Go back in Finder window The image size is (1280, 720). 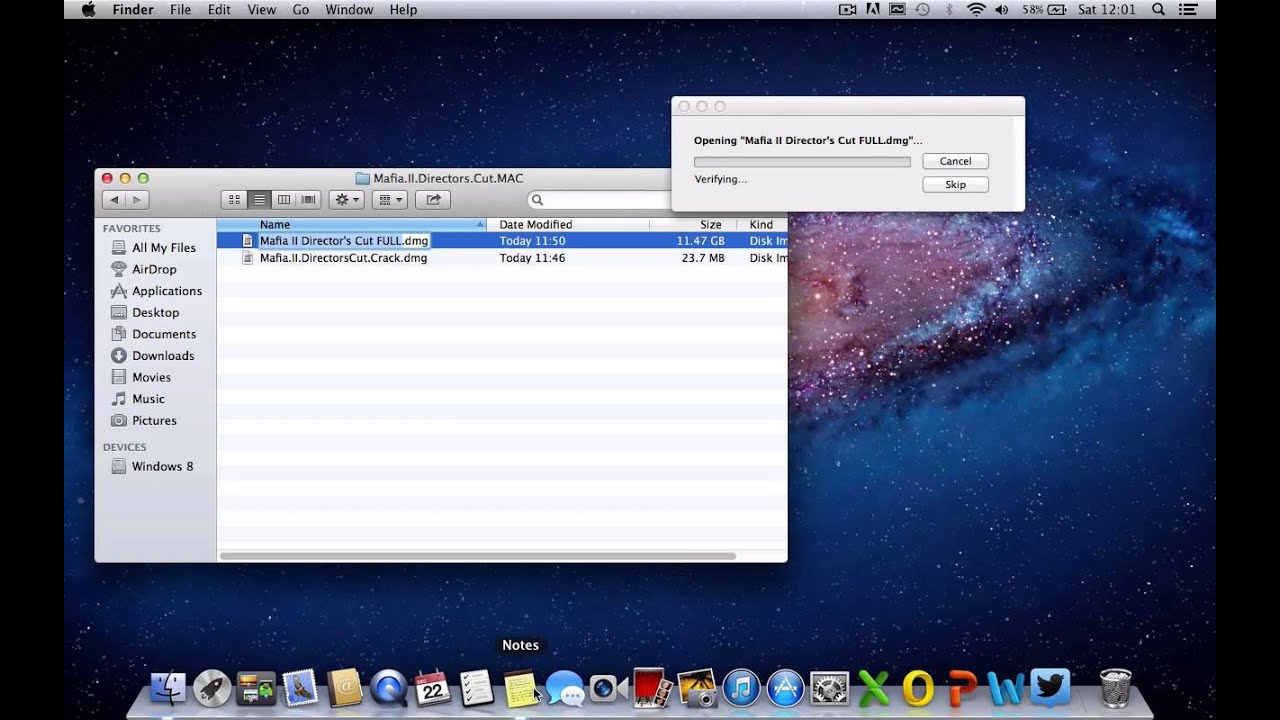pos(114,200)
